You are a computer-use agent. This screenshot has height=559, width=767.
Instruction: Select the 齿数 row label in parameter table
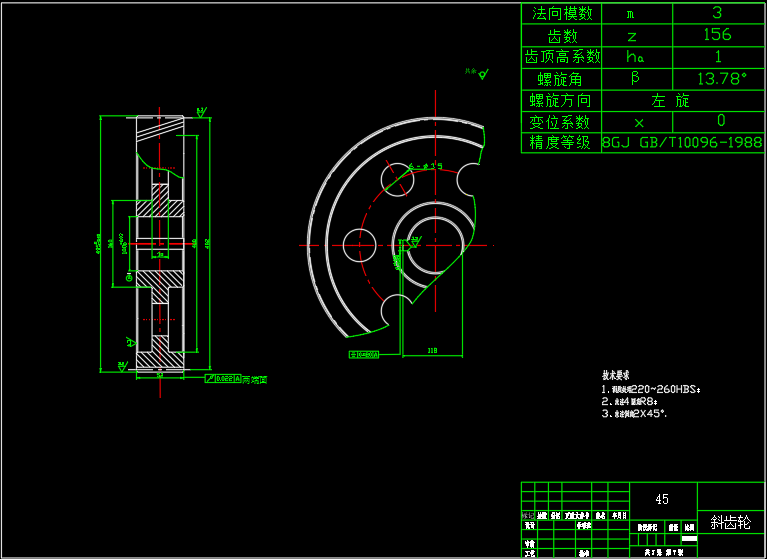563,35
